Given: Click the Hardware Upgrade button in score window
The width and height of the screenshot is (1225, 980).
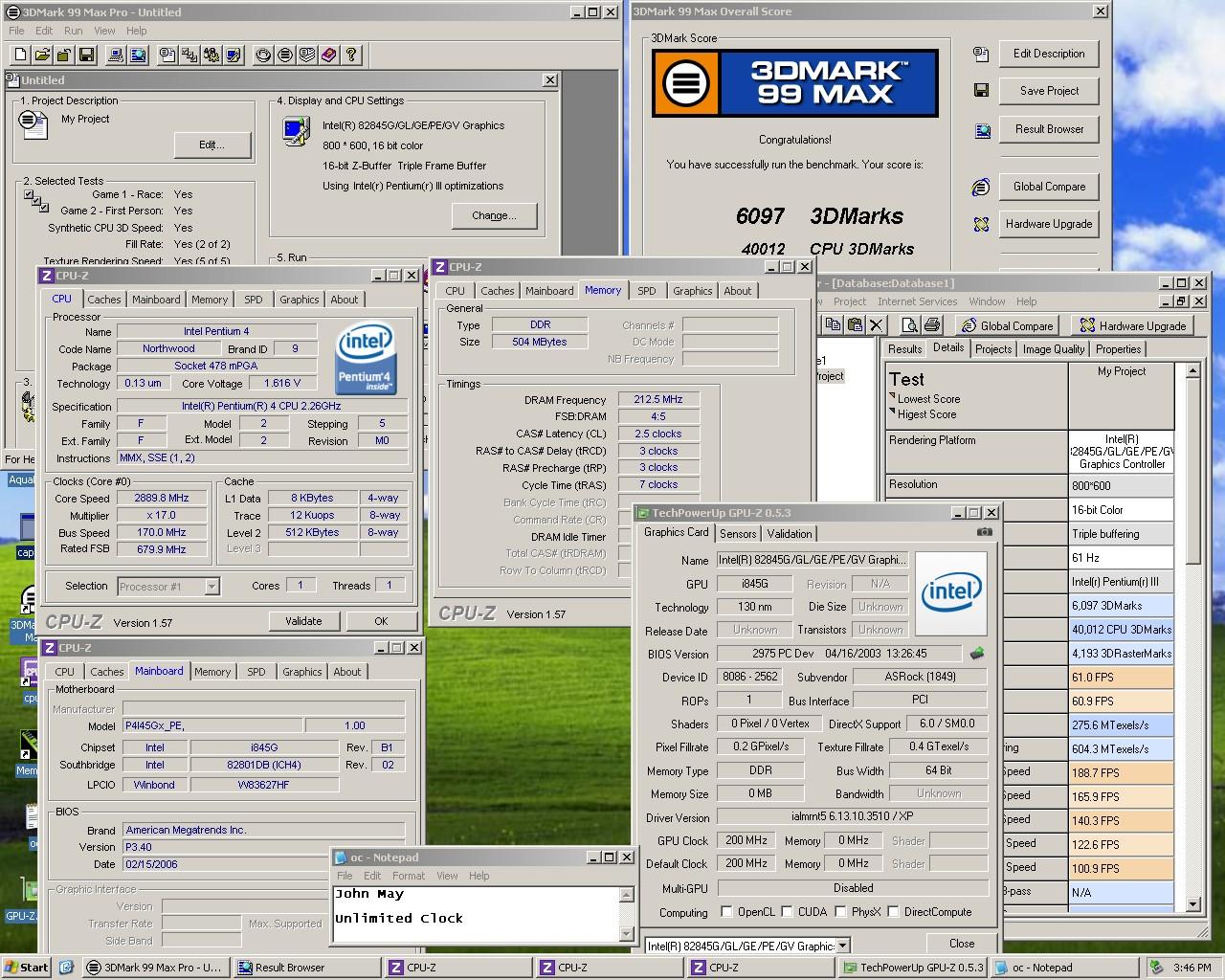Looking at the screenshot, I should coord(1049,224).
